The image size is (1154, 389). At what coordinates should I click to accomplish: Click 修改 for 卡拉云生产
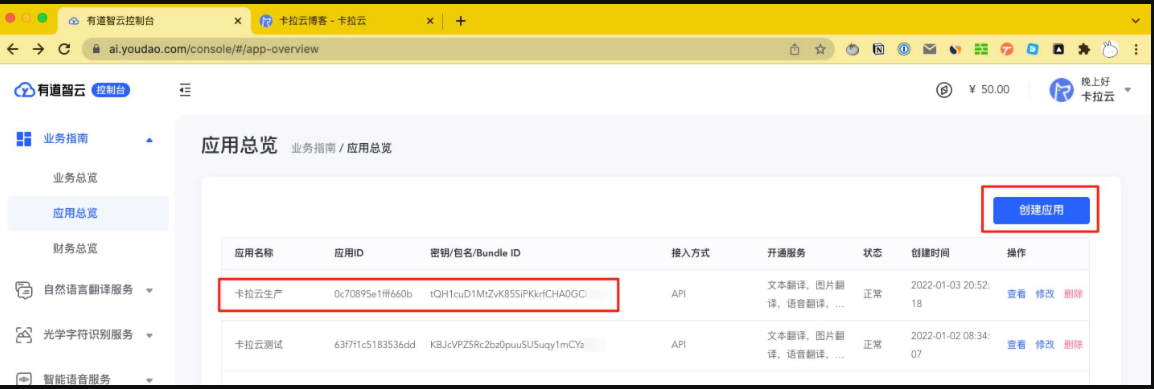pyautogui.click(x=1044, y=293)
